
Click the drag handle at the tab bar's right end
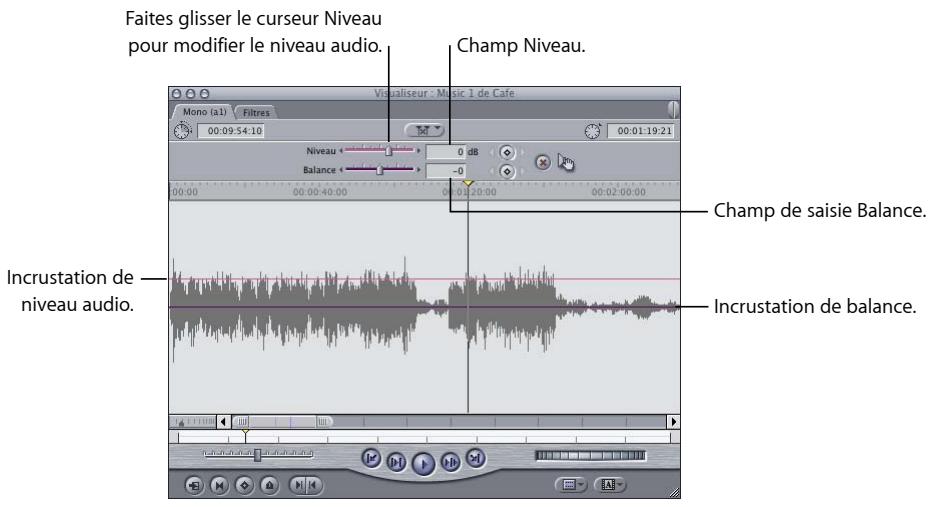(673, 109)
